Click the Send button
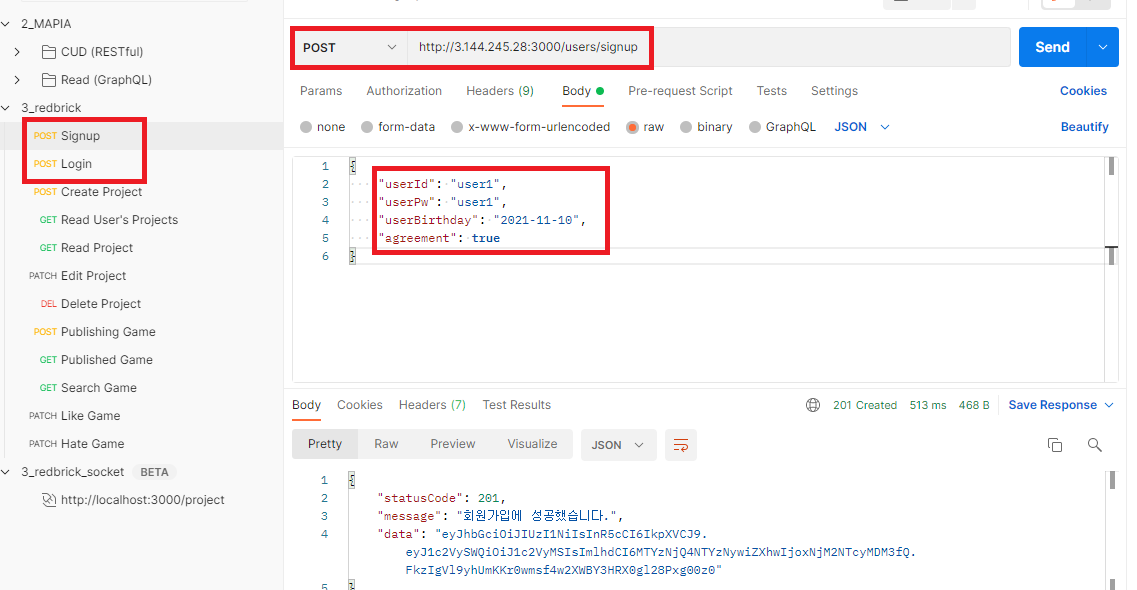This screenshot has width=1137, height=590. [x=1051, y=47]
